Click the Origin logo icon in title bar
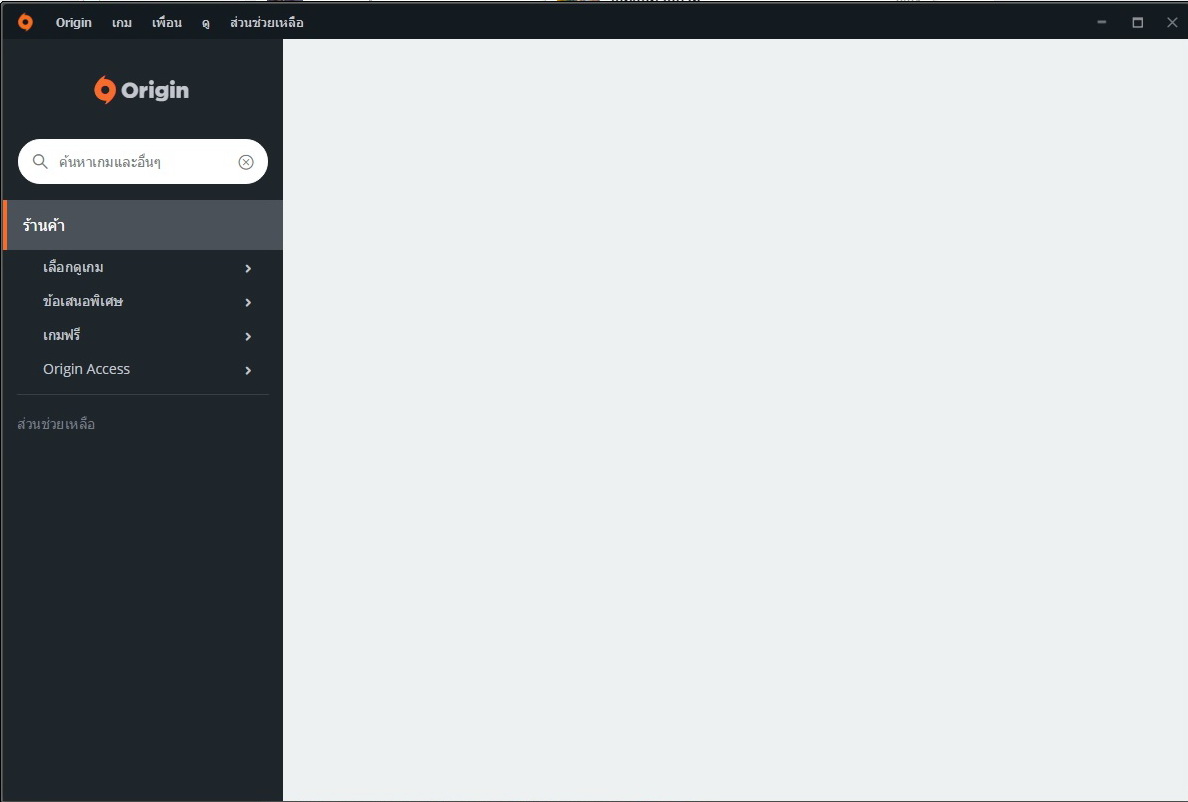The height and width of the screenshot is (802, 1188). (25, 22)
